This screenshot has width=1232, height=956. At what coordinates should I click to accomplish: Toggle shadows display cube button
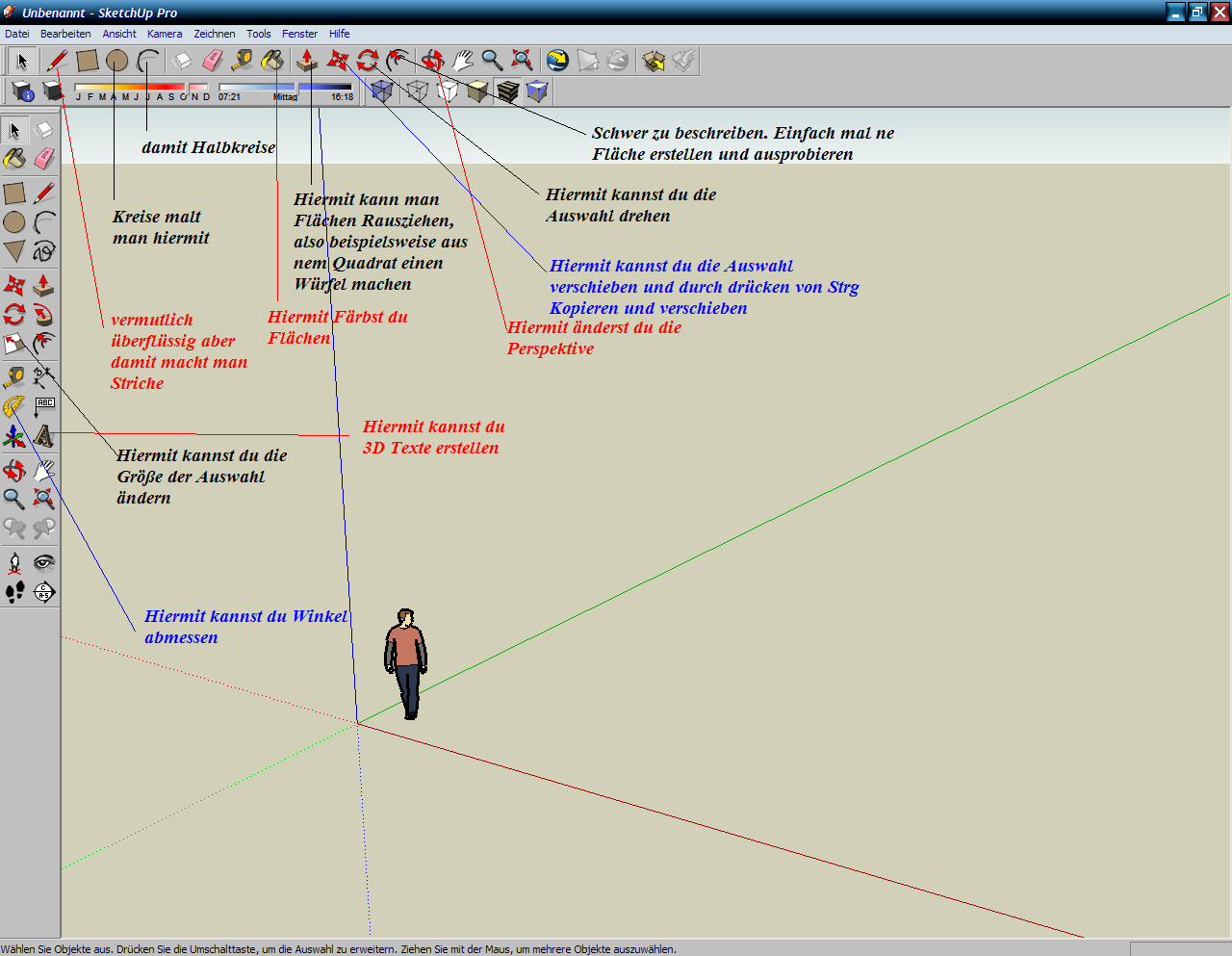click(52, 91)
